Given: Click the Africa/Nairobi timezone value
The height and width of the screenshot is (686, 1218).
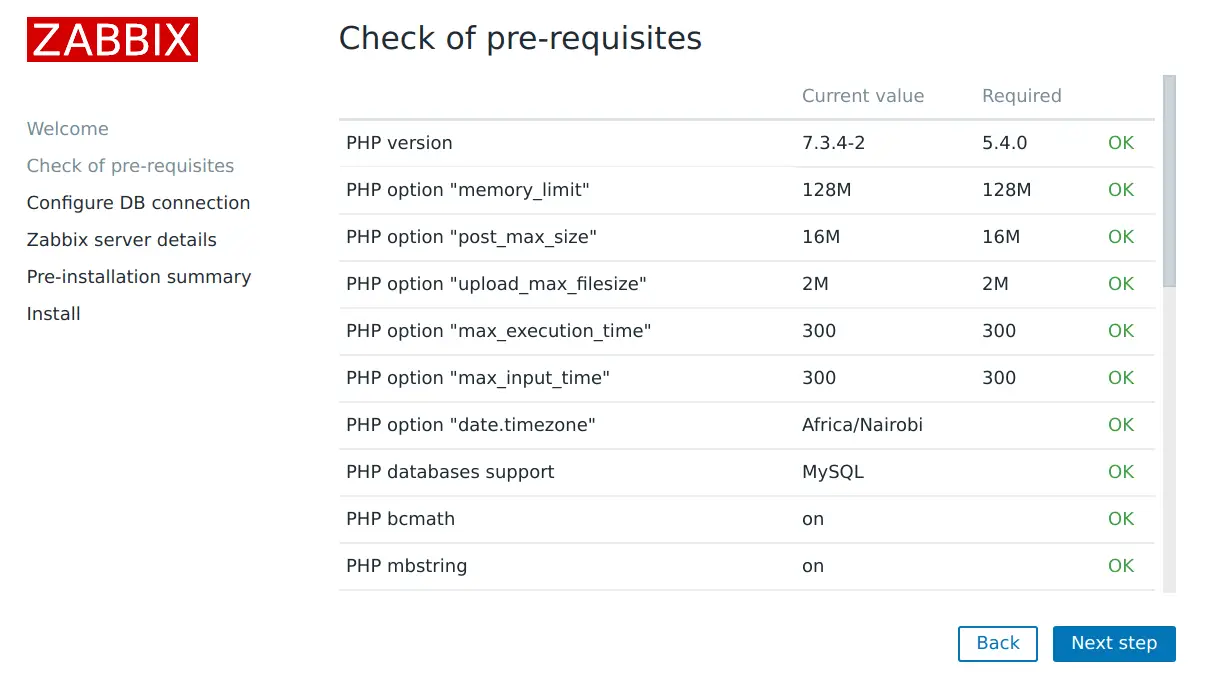Looking at the screenshot, I should (x=862, y=425).
